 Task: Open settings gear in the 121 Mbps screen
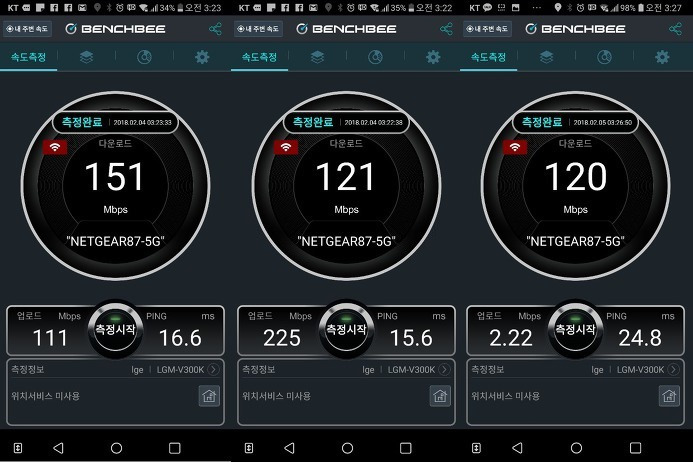[433, 57]
